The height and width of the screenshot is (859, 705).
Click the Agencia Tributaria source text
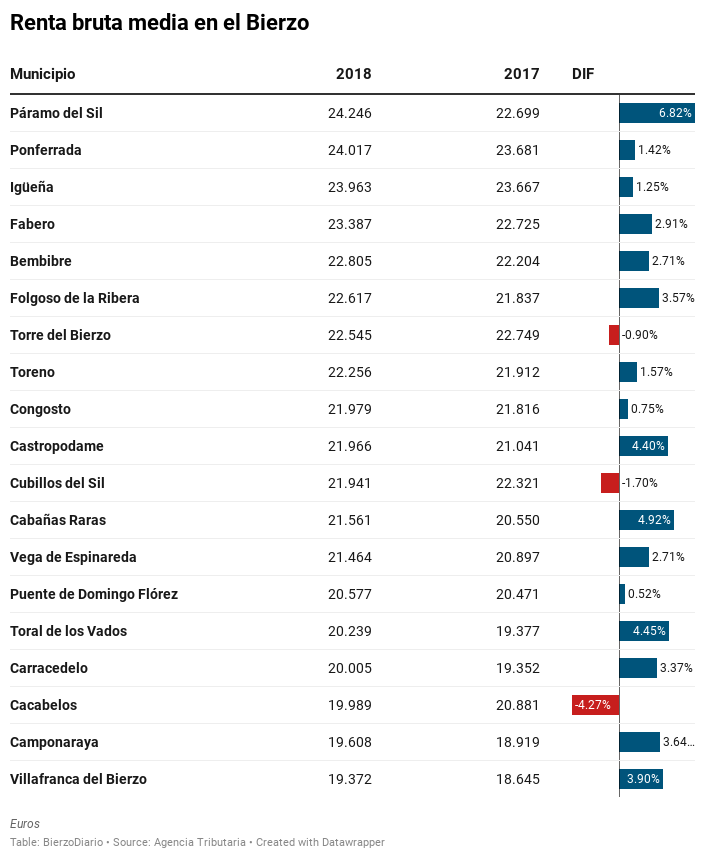pos(199,842)
